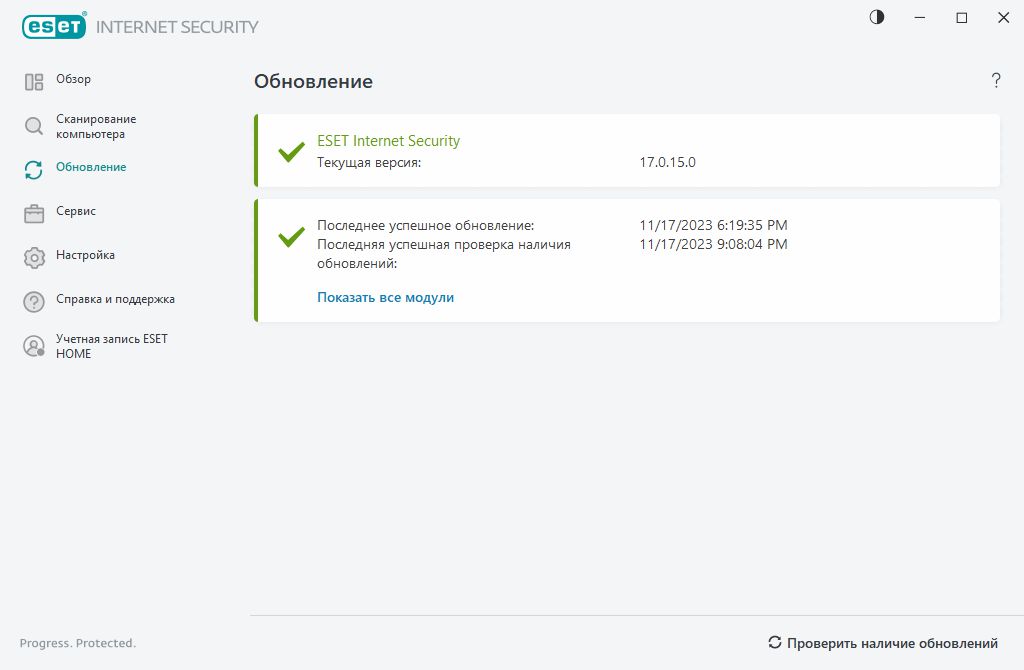Viewport: 1024px width, 670px height.
Task: Open the Настройка settings section
Action: tap(85, 255)
